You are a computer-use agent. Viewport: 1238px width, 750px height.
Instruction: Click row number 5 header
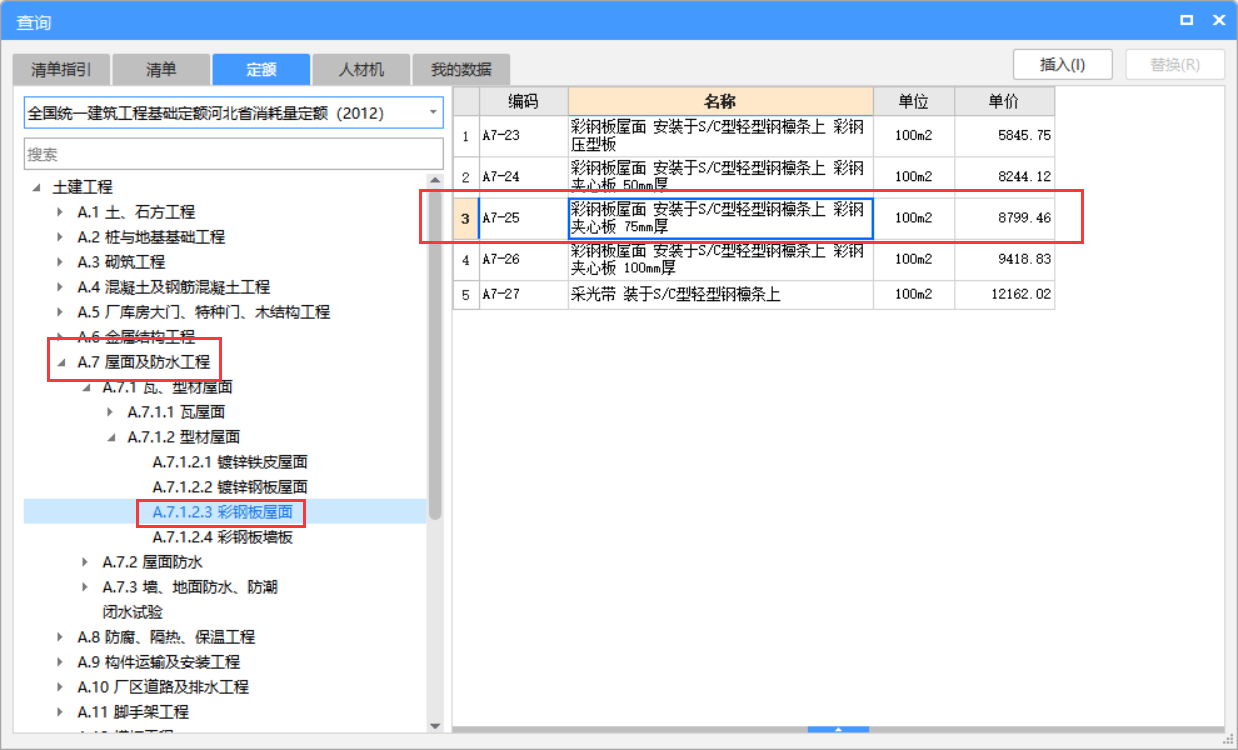click(x=465, y=295)
